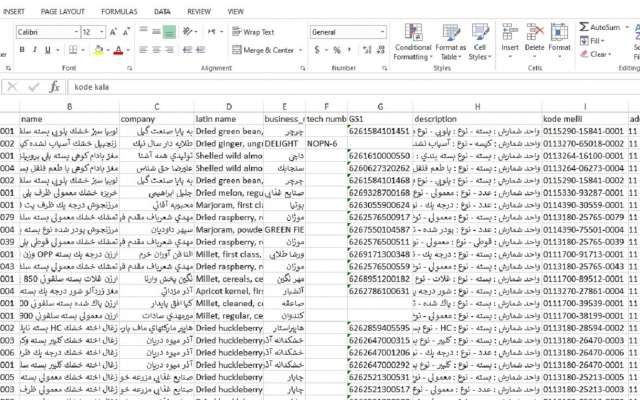Select the Apricot kernel cell

pos(229,291)
